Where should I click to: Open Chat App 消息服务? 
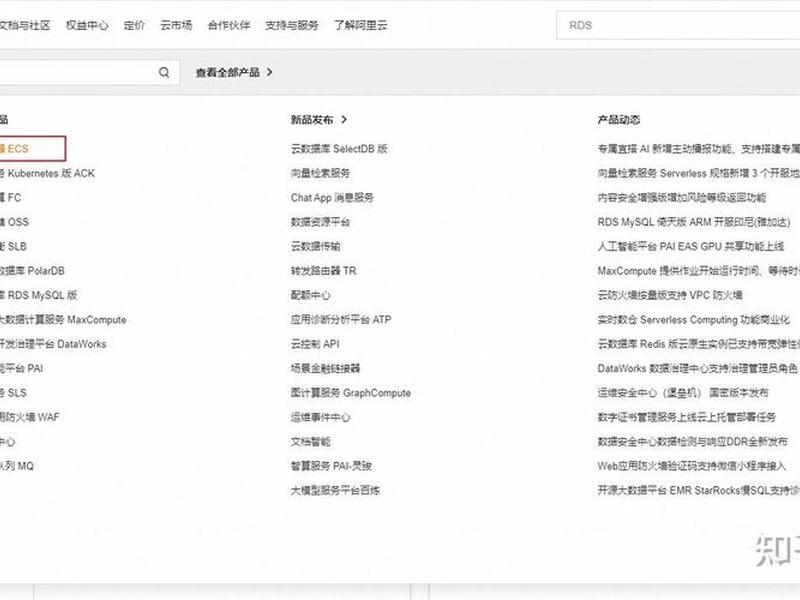pyautogui.click(x=332, y=197)
